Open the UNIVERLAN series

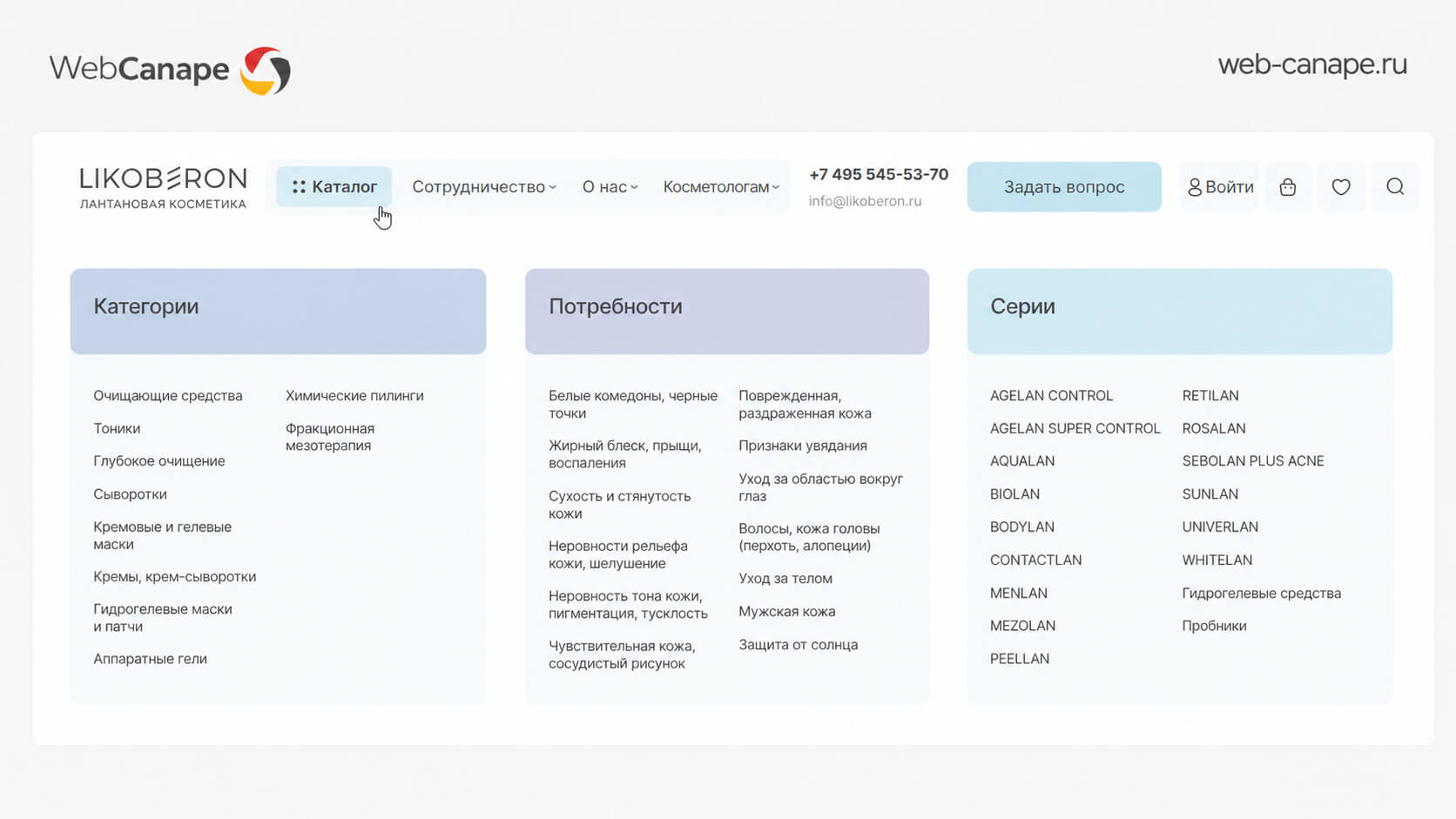[x=1220, y=527]
